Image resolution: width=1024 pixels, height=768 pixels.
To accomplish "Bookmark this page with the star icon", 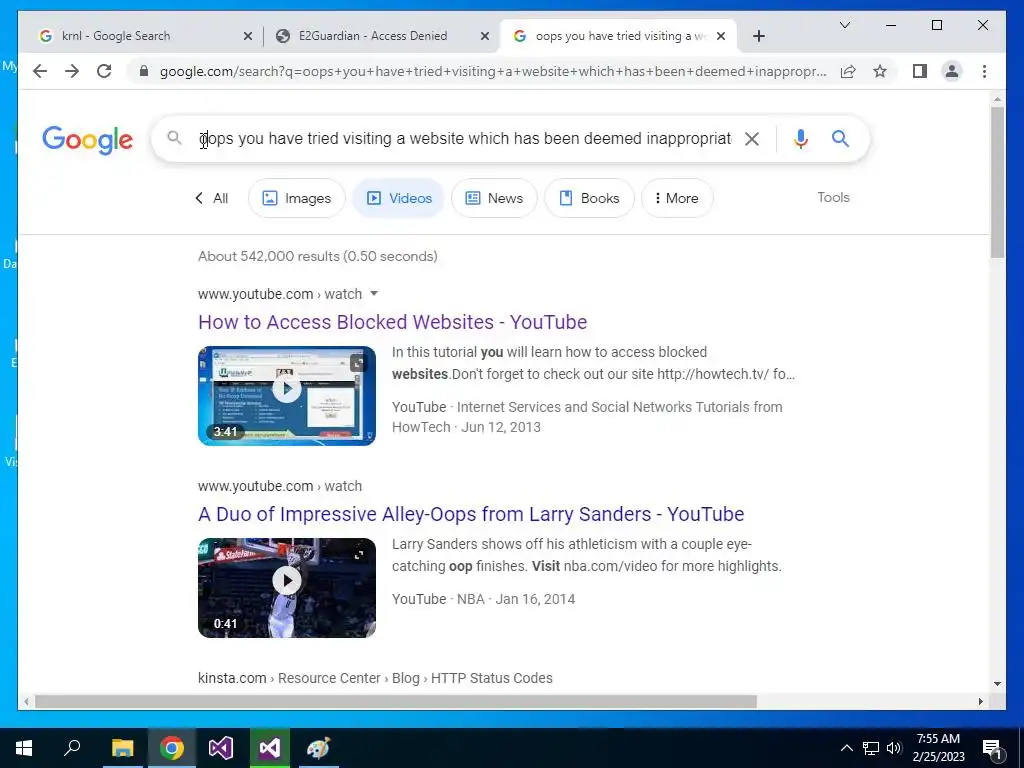I will pos(880,71).
